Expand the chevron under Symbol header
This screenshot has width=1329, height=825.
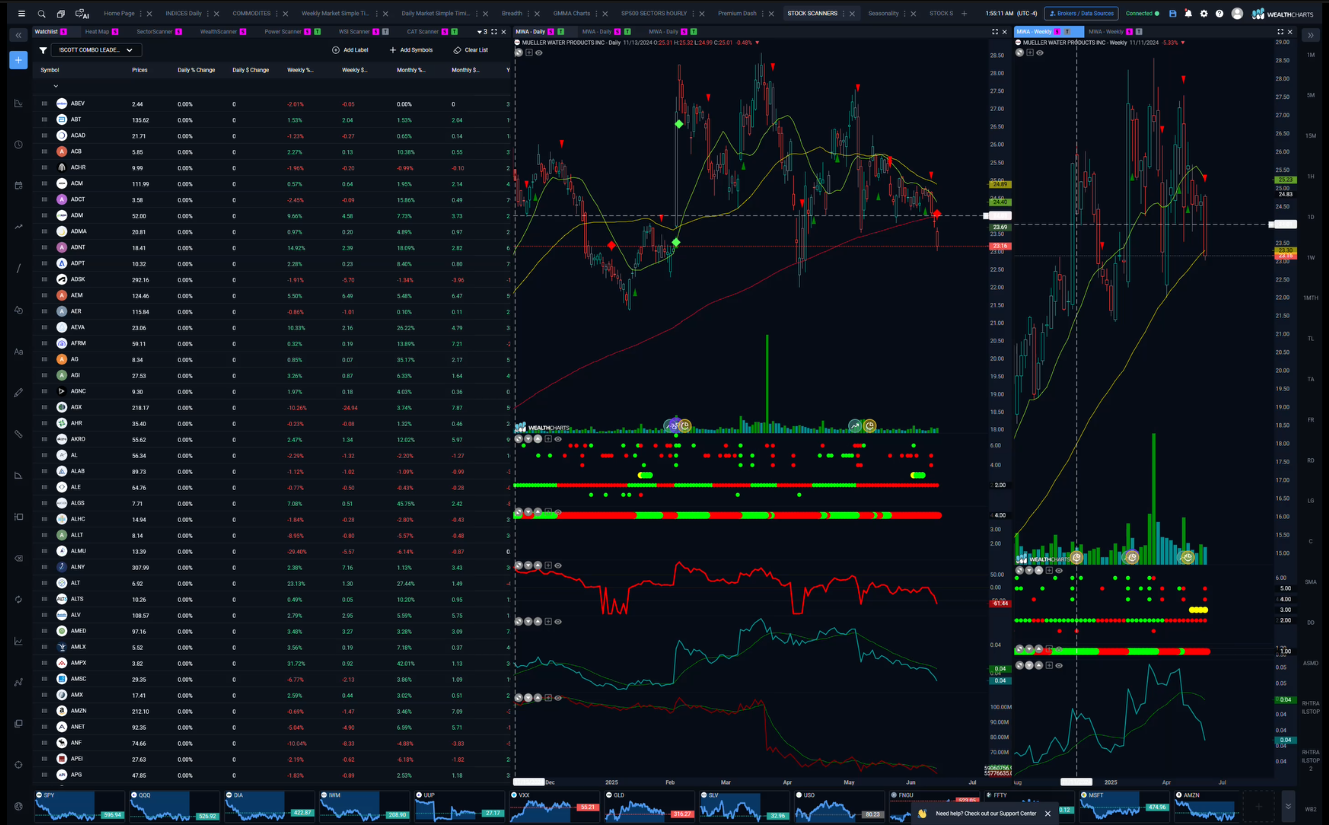point(56,86)
